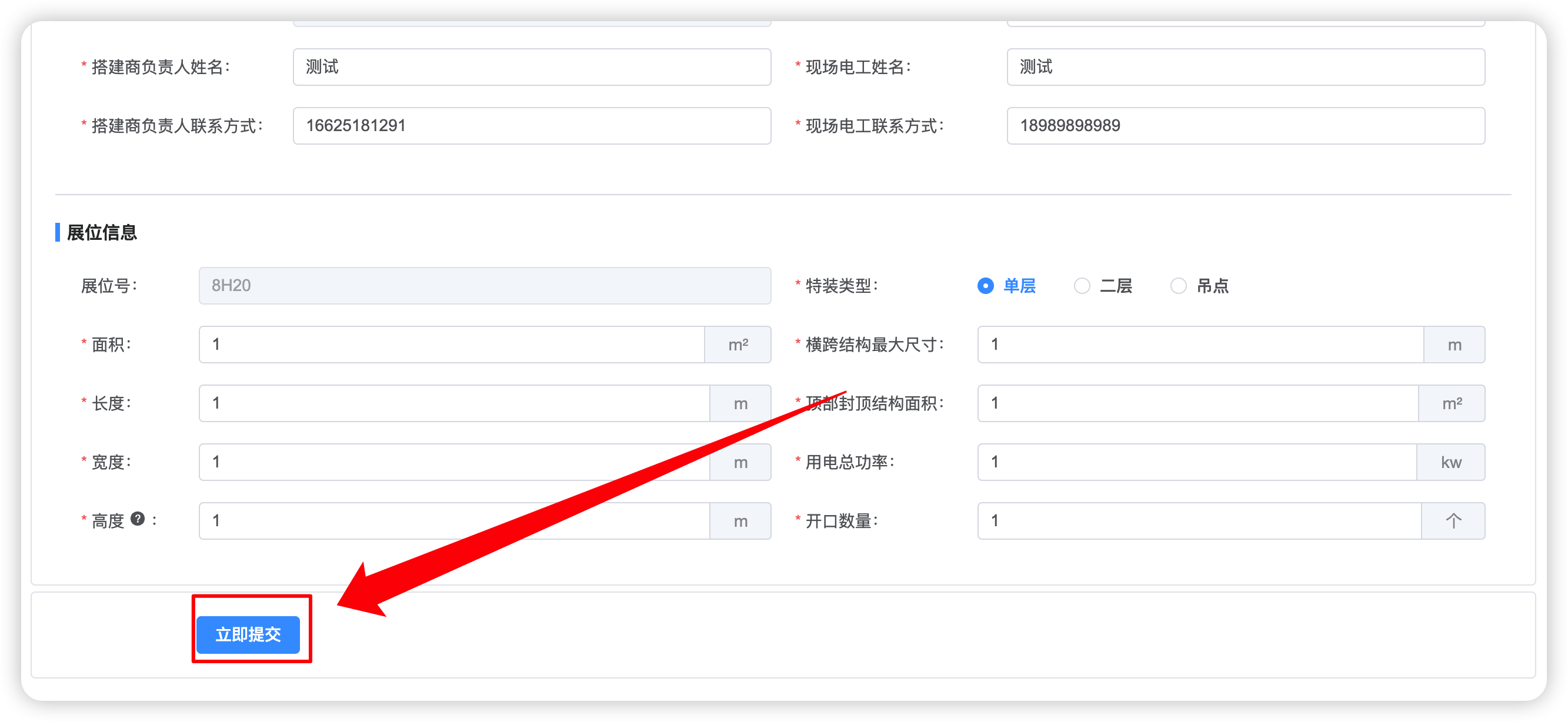The width and height of the screenshot is (1568, 722).
Task: Click the m² suffix beside 面积 field
Action: [x=738, y=345]
